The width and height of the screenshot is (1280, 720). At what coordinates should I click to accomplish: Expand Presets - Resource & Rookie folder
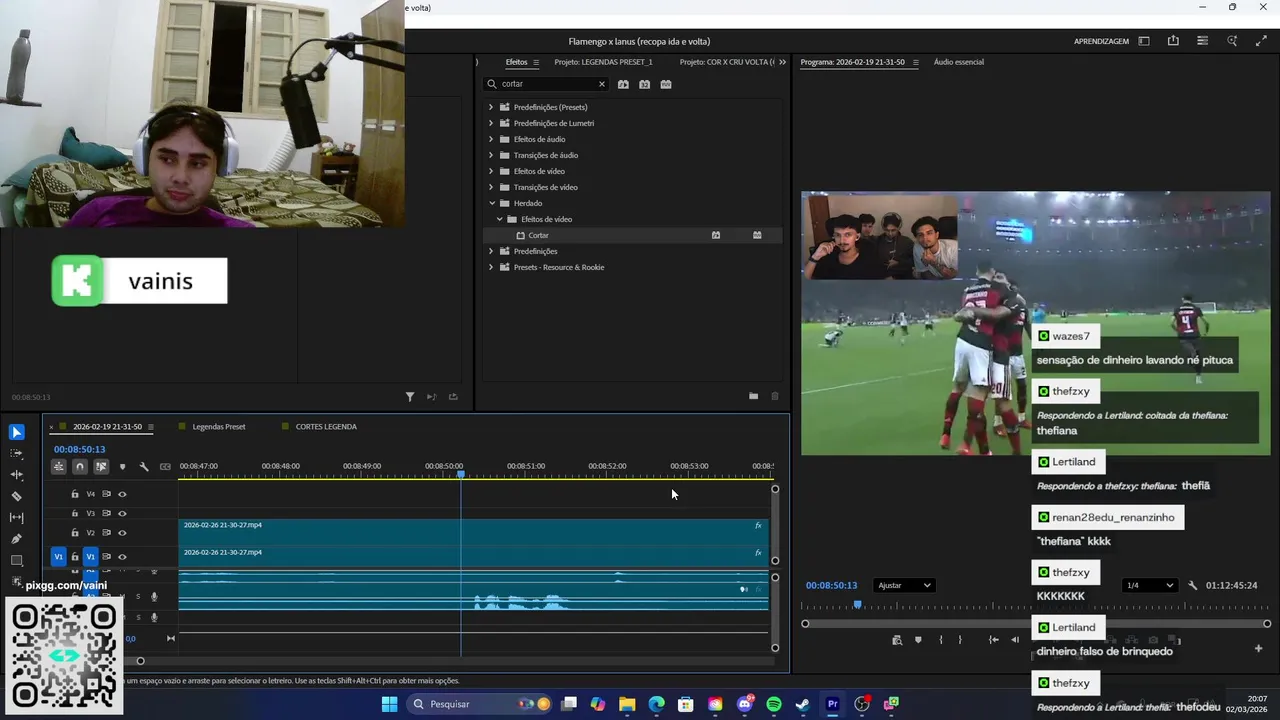pyautogui.click(x=491, y=267)
